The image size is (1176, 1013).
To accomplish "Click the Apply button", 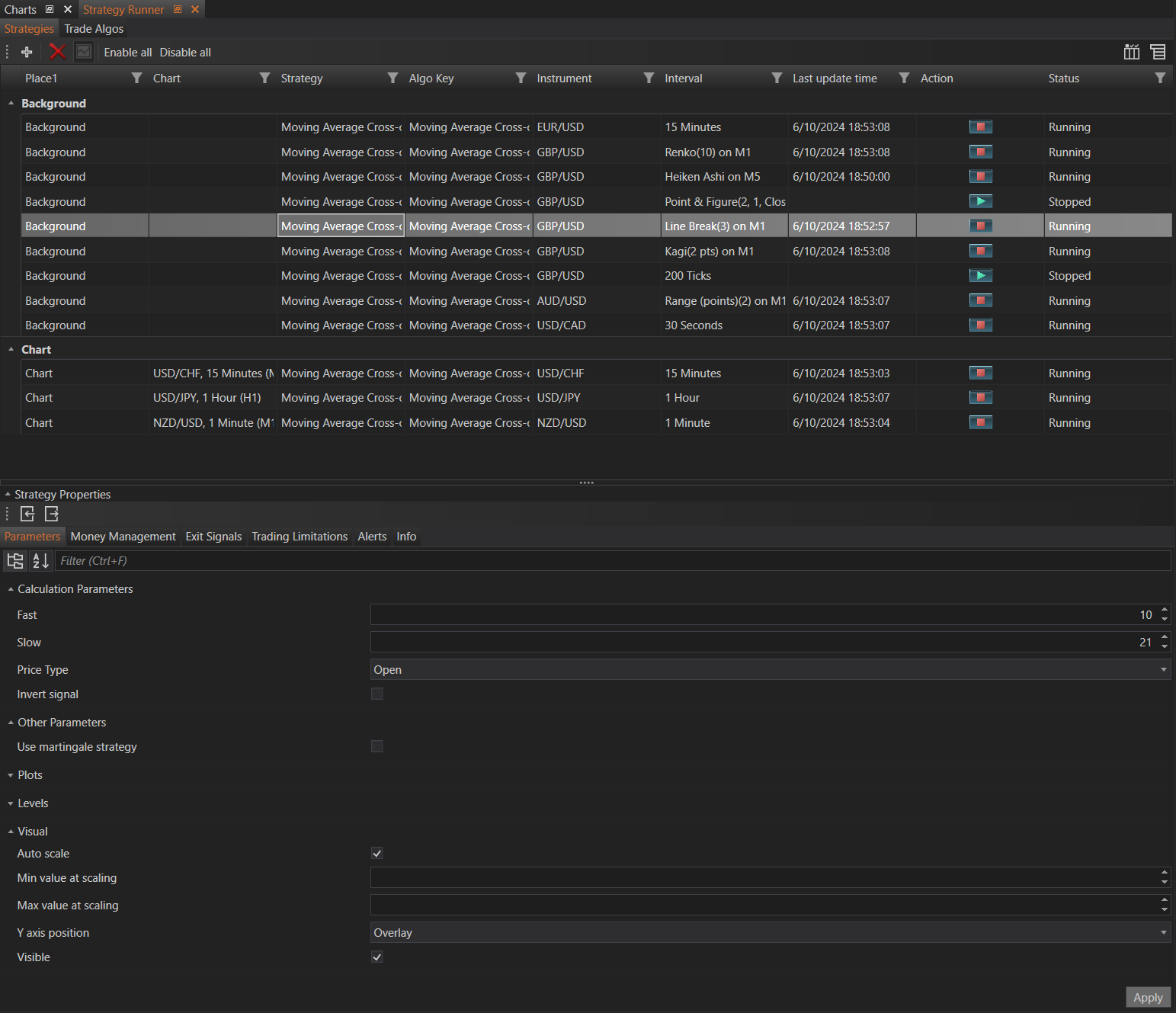I will 1148,997.
